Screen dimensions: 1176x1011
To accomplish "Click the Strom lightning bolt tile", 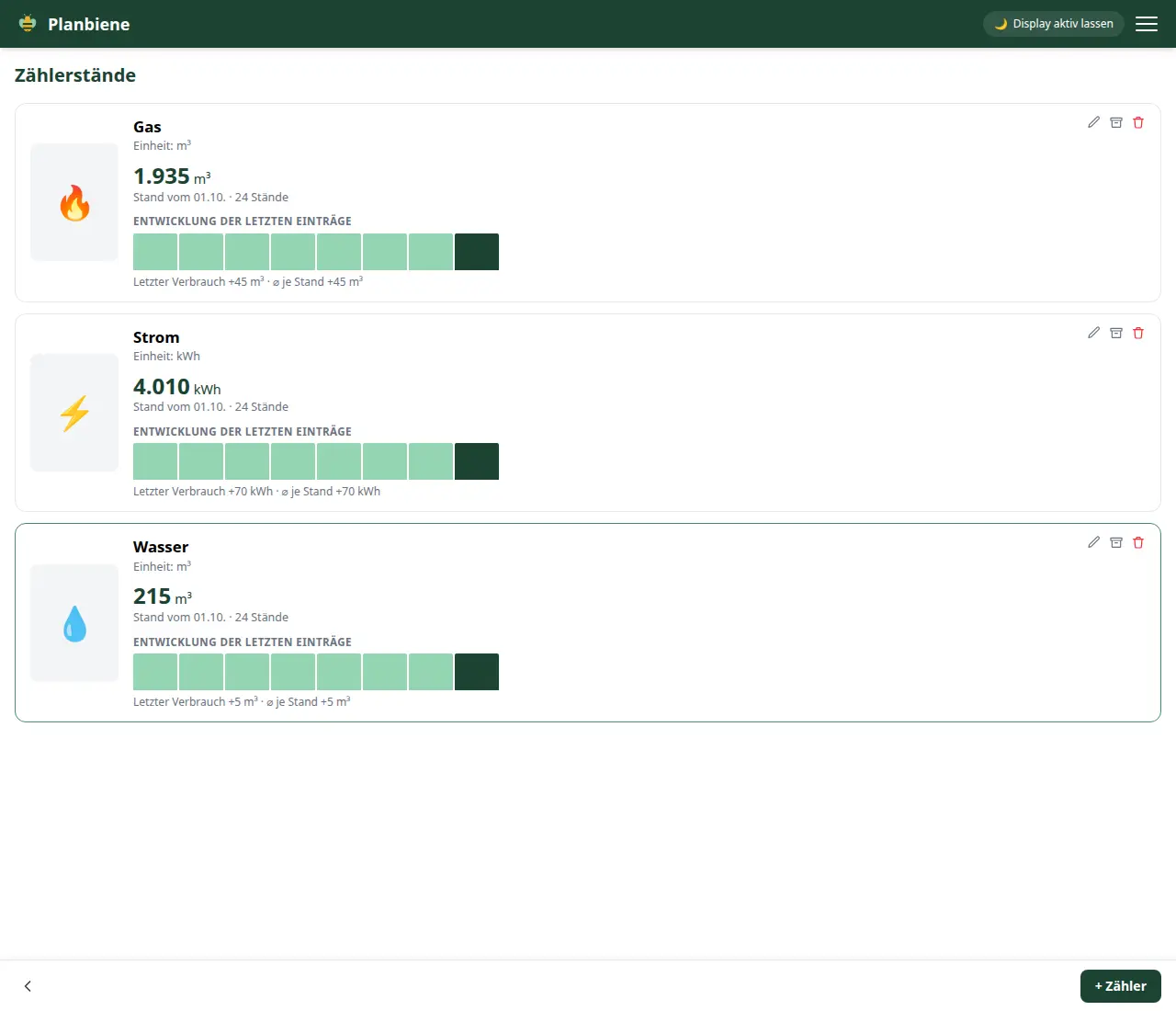I will (x=74, y=413).
